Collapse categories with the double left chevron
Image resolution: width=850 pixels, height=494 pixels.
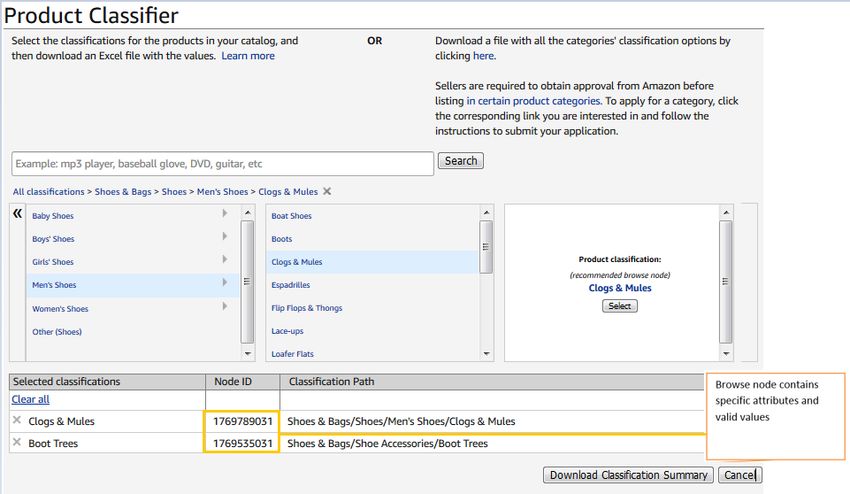pos(17,213)
